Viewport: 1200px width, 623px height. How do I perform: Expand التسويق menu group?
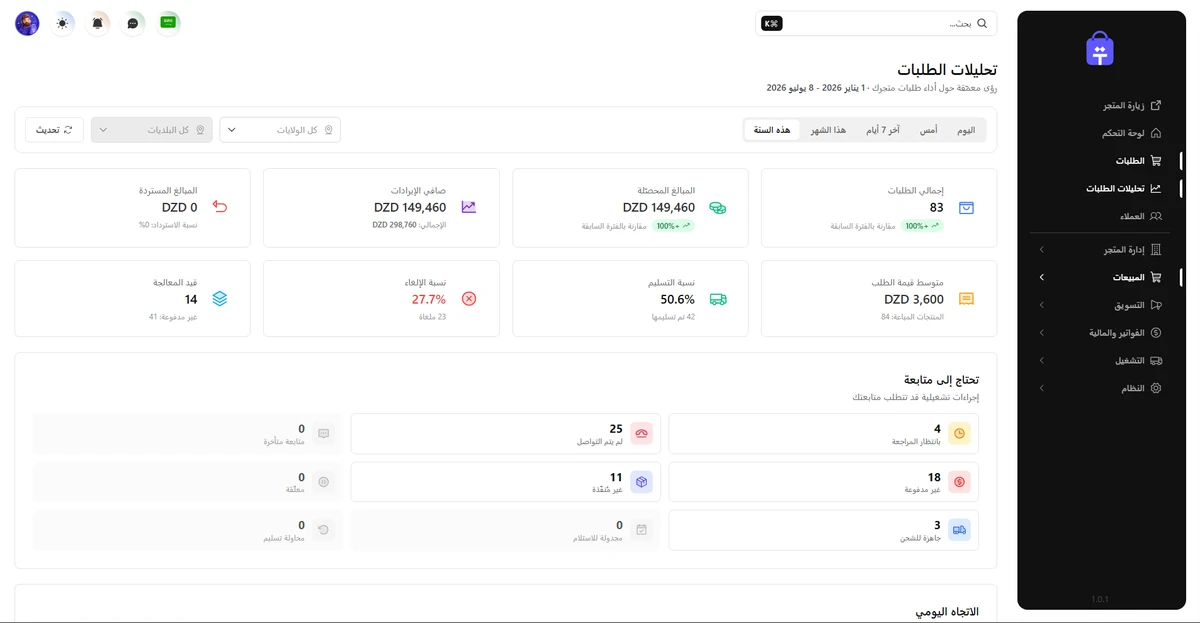click(x=1101, y=305)
